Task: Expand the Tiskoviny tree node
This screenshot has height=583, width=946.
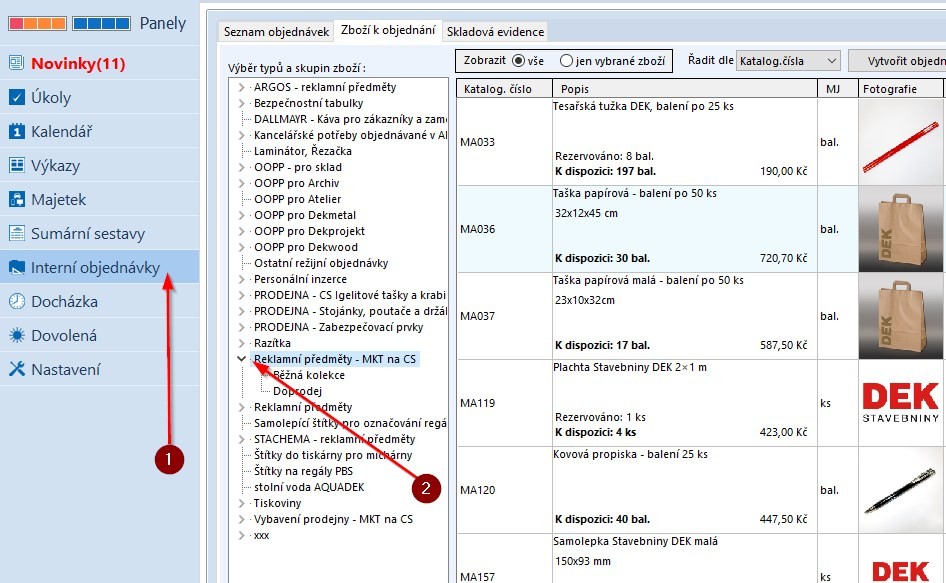Action: point(241,503)
